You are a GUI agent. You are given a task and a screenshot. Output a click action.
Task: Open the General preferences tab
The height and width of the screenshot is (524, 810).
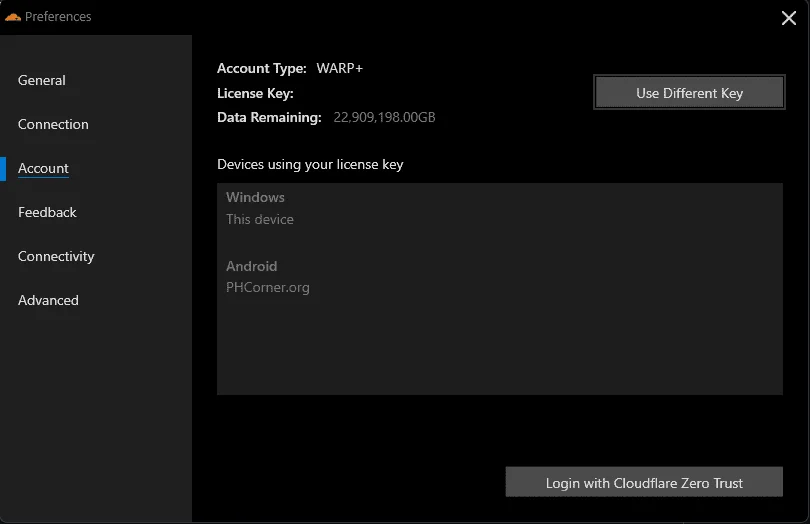pos(42,80)
